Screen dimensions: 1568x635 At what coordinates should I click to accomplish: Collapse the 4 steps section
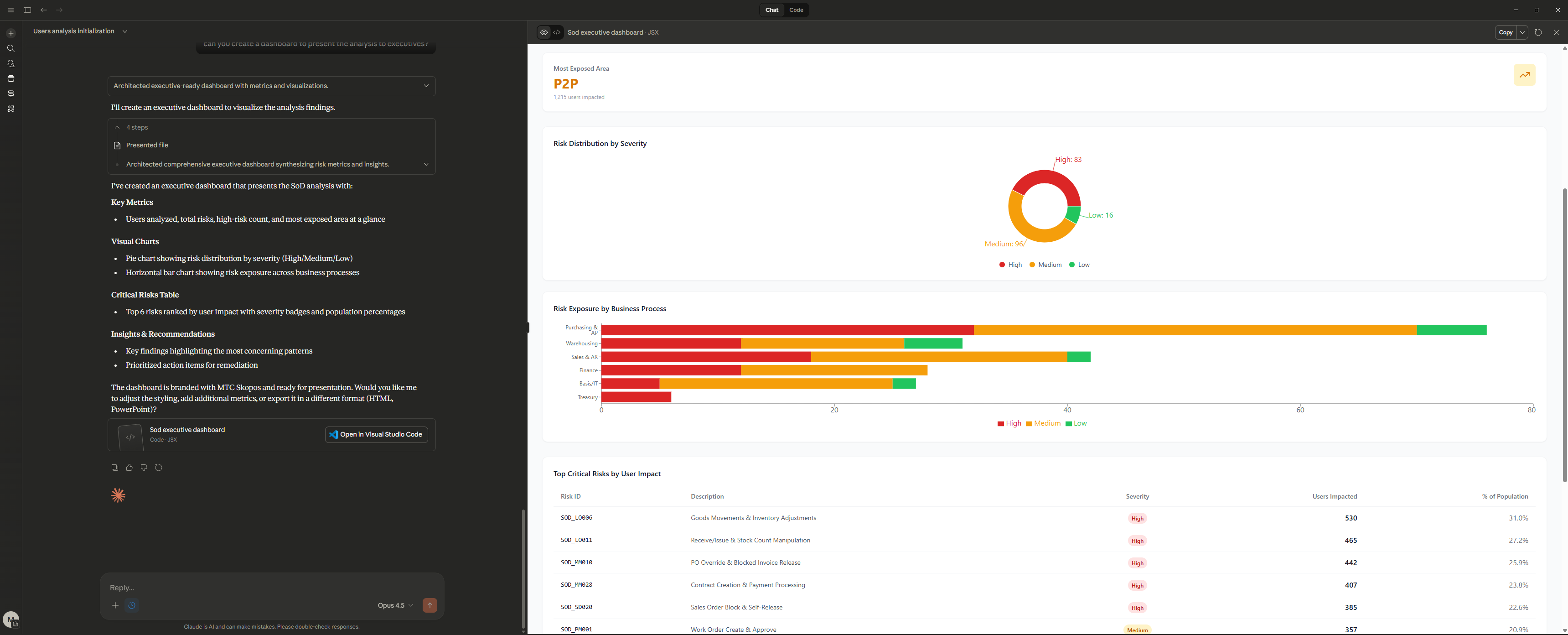[x=117, y=127]
